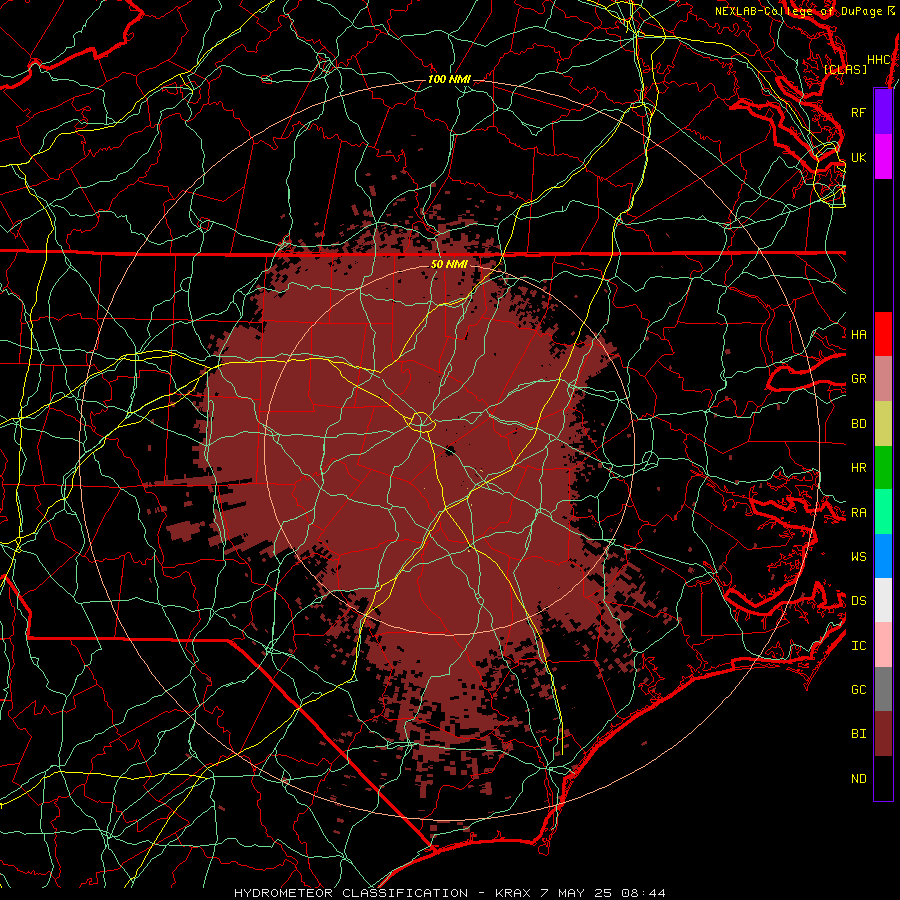Click the "NEXLAB-College of DuPage" credit text
This screenshot has height=900, width=900.
coord(798,11)
